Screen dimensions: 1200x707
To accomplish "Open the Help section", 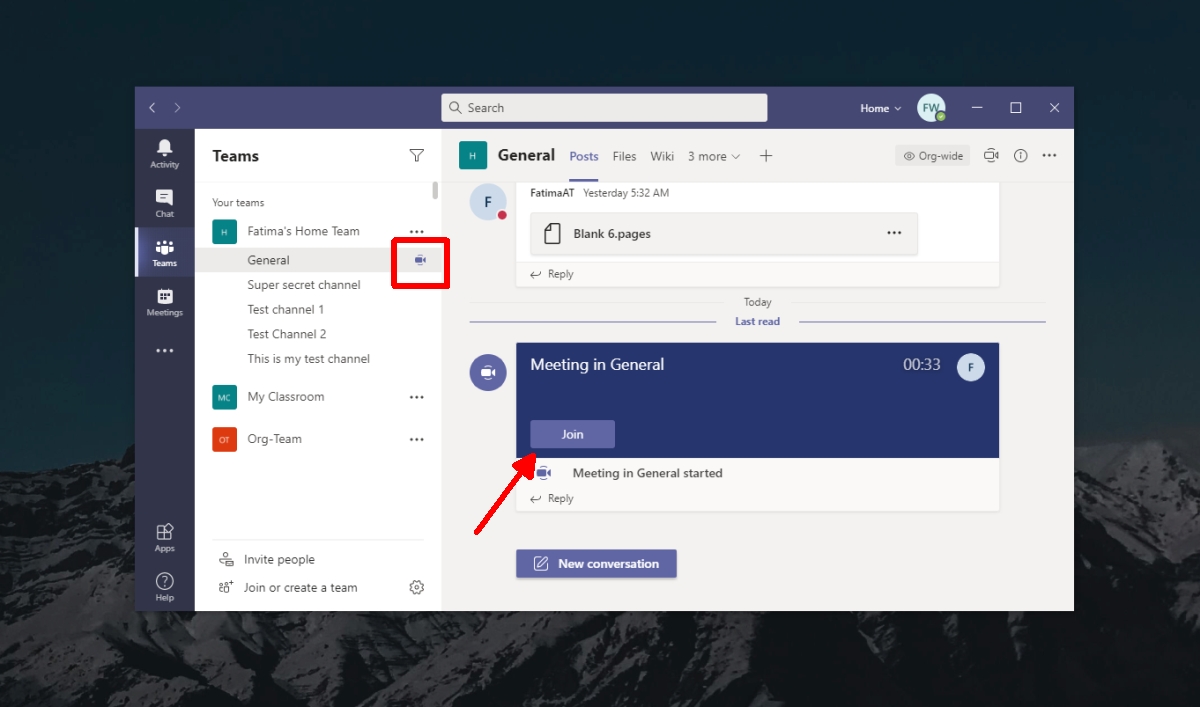I will coord(164,582).
